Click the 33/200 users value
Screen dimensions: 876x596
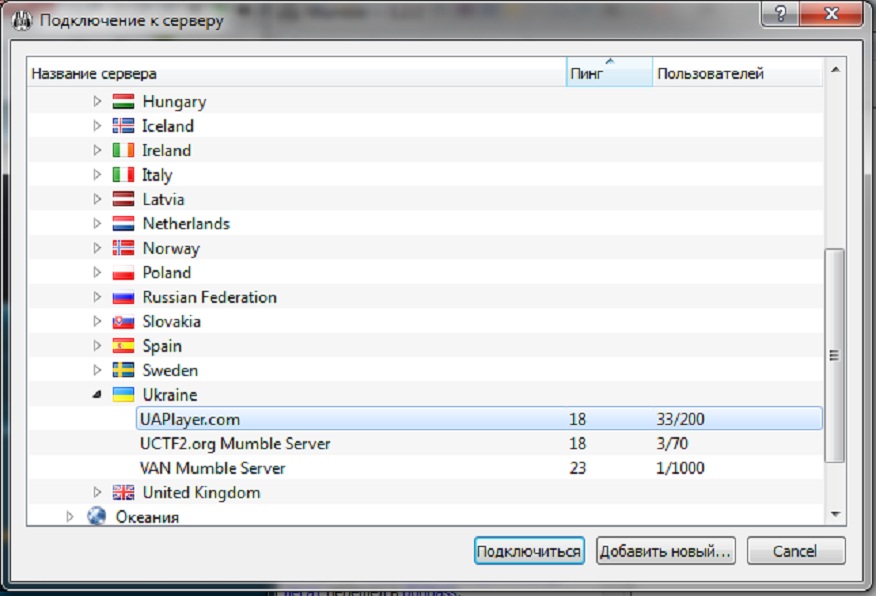click(x=680, y=419)
